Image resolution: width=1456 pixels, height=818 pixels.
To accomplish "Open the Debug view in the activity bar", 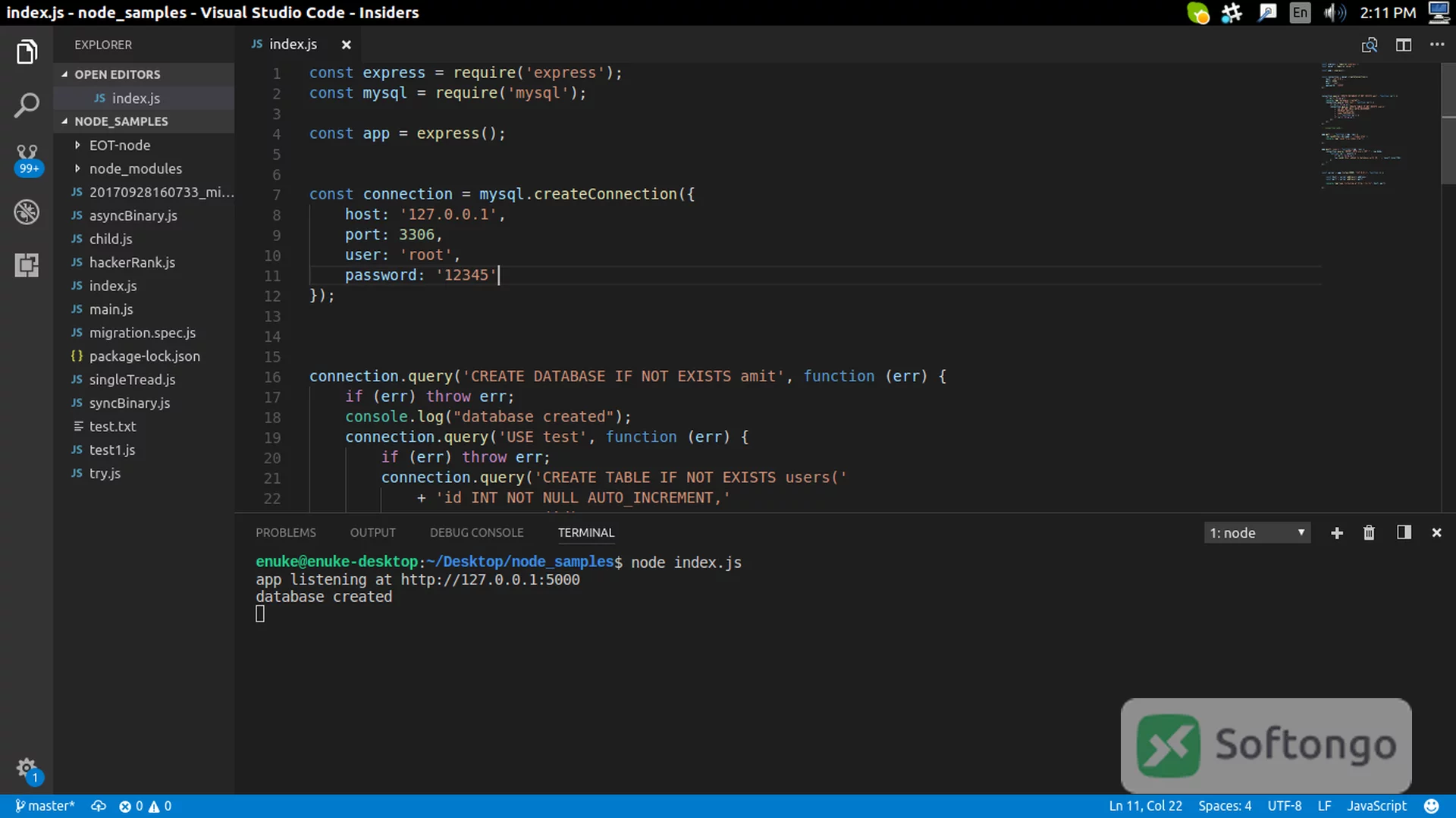I will [27, 212].
